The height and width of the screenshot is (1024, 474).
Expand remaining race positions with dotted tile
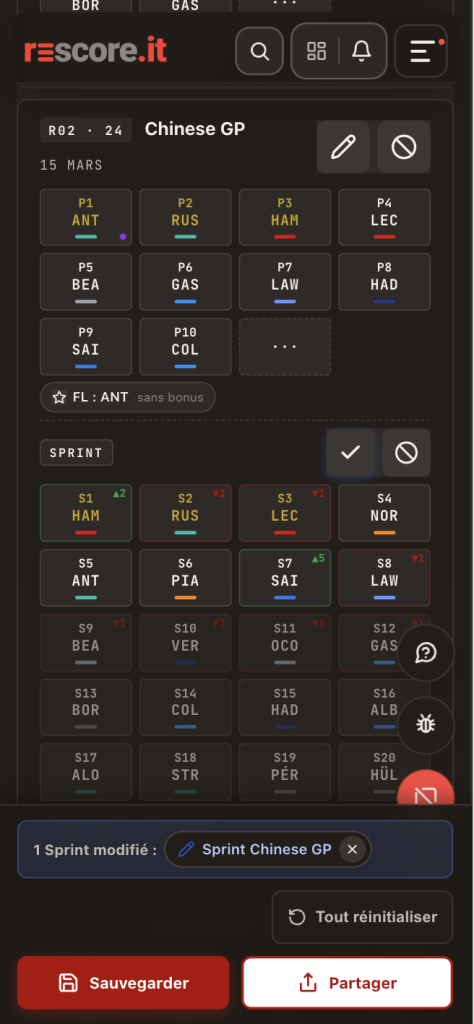[285, 347]
